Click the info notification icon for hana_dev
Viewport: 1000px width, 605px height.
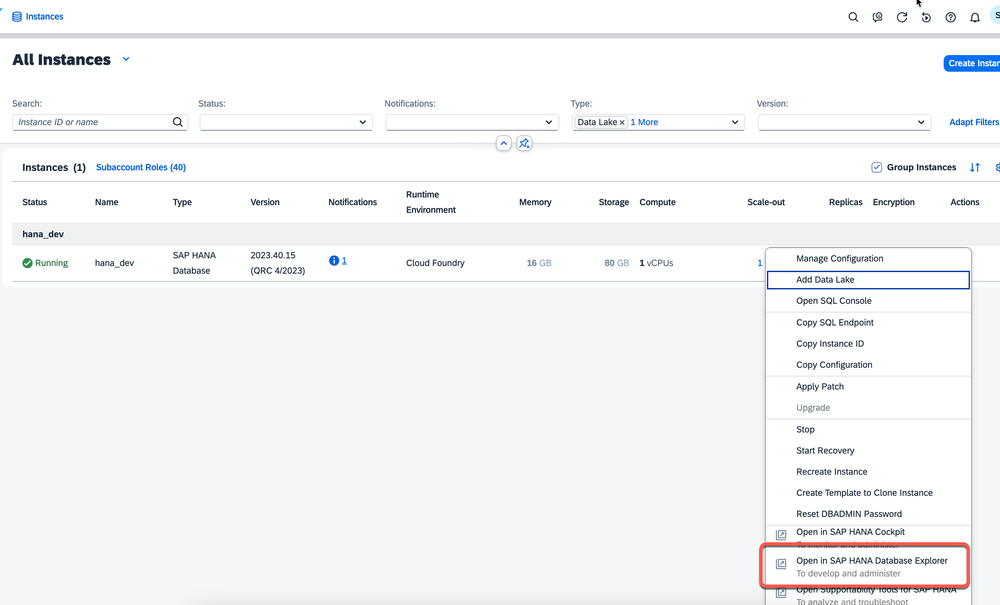point(334,261)
